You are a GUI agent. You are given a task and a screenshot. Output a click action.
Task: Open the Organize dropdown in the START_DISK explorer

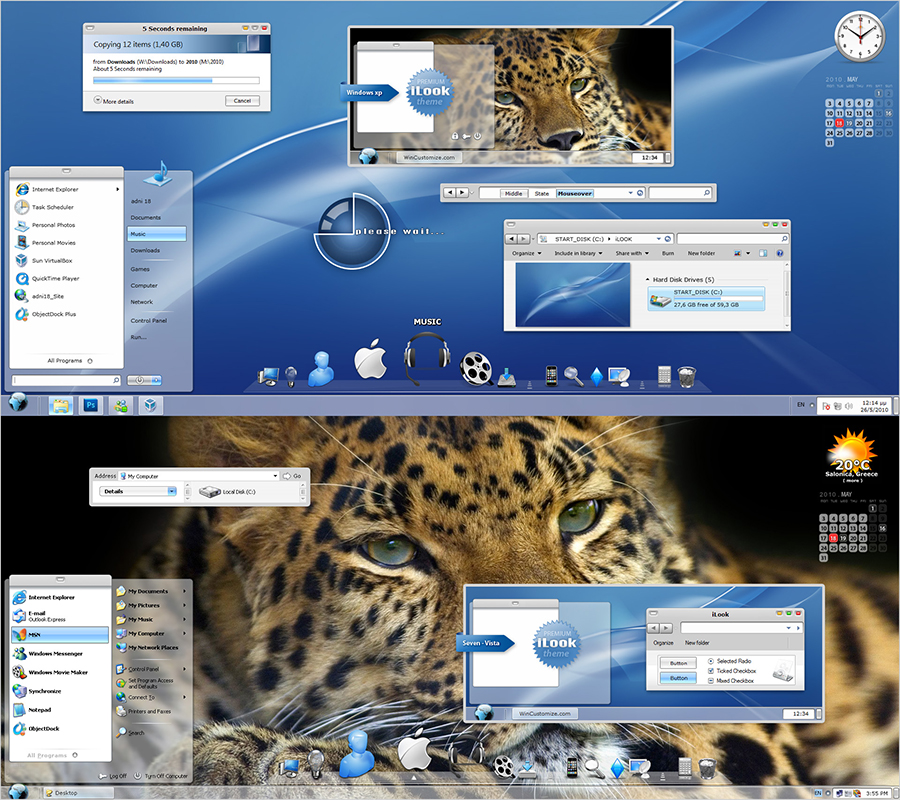(x=526, y=253)
